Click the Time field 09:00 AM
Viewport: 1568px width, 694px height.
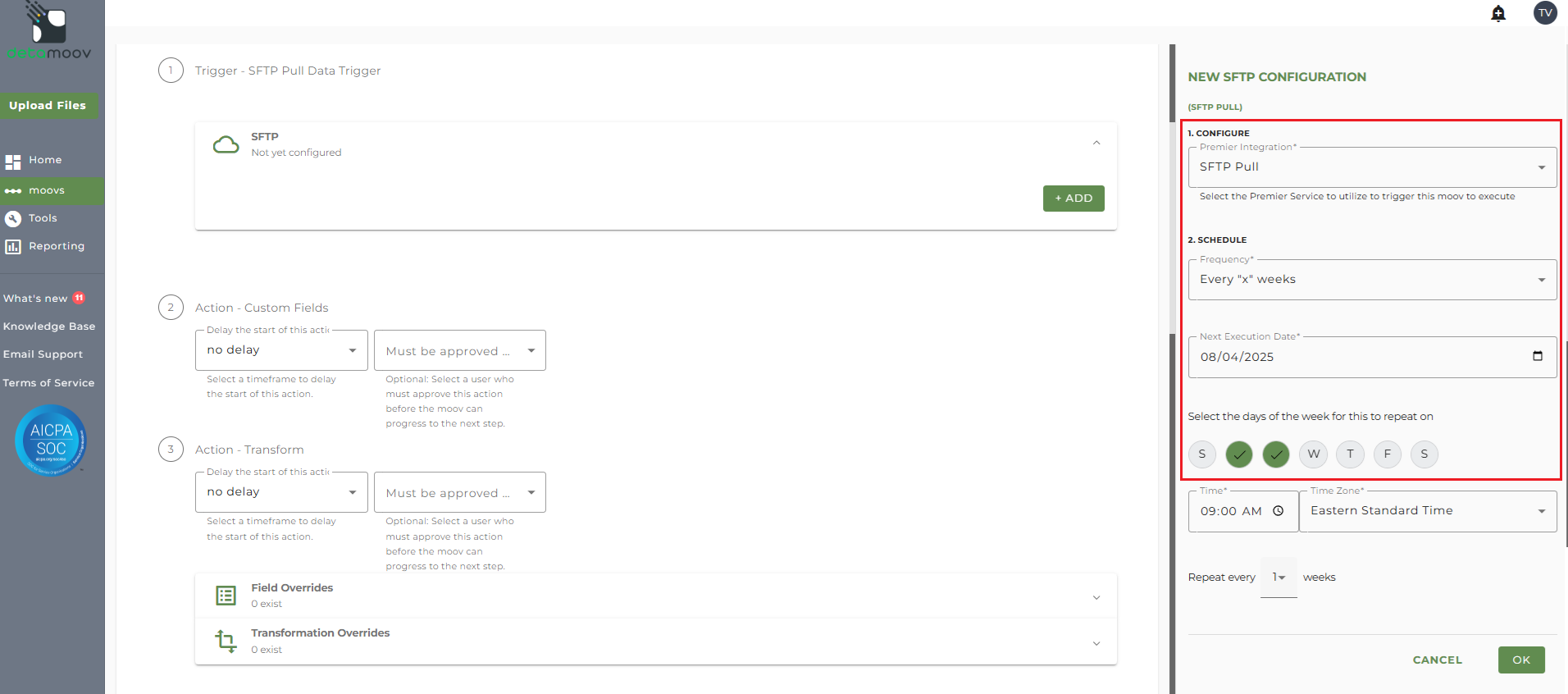tap(1243, 510)
